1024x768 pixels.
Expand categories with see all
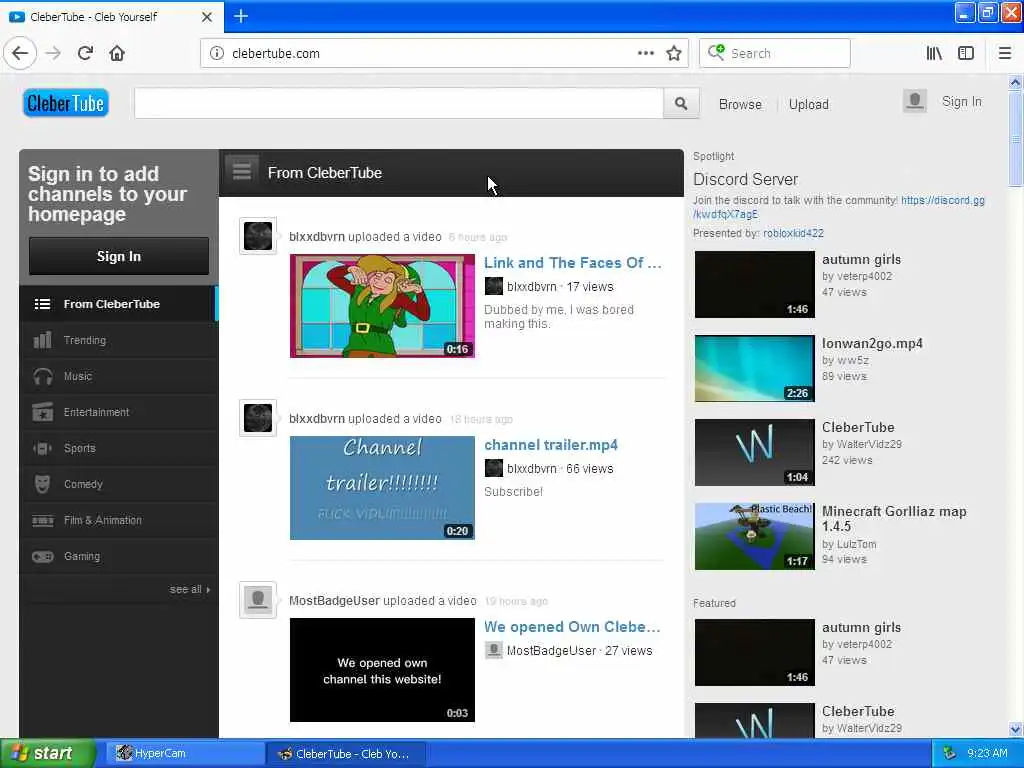point(189,589)
